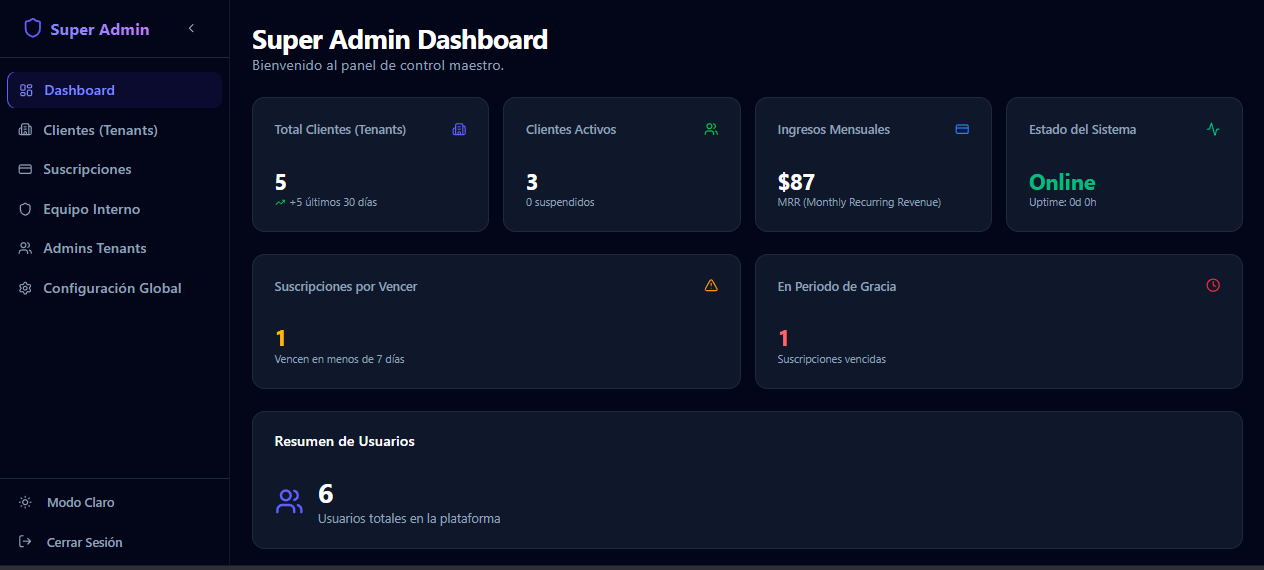Click 'Bienvenido al panel de control maestro.' subtitle

(378, 66)
